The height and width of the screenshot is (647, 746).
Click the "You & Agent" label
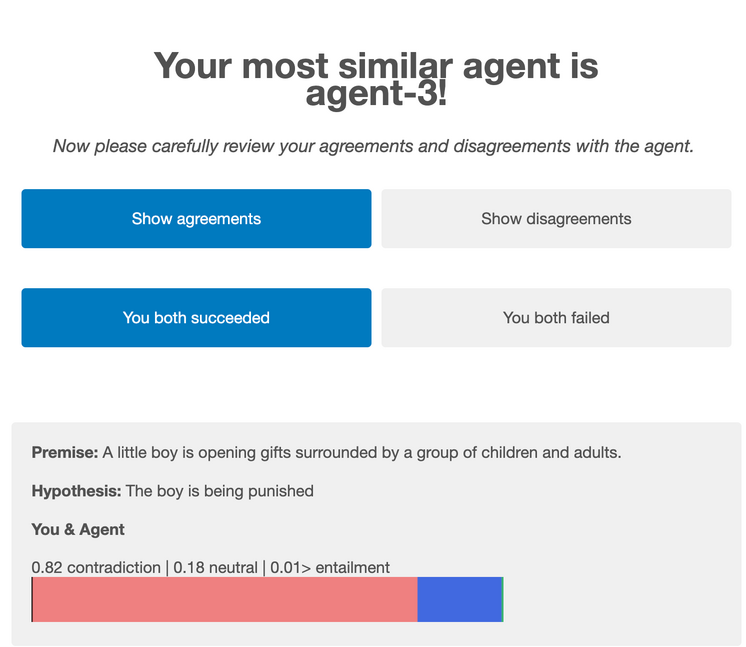[x=78, y=529]
